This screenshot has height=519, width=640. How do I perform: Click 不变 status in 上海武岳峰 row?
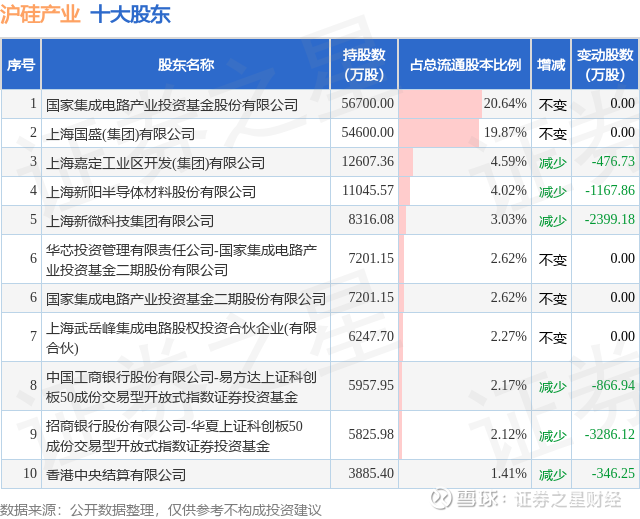point(552,337)
